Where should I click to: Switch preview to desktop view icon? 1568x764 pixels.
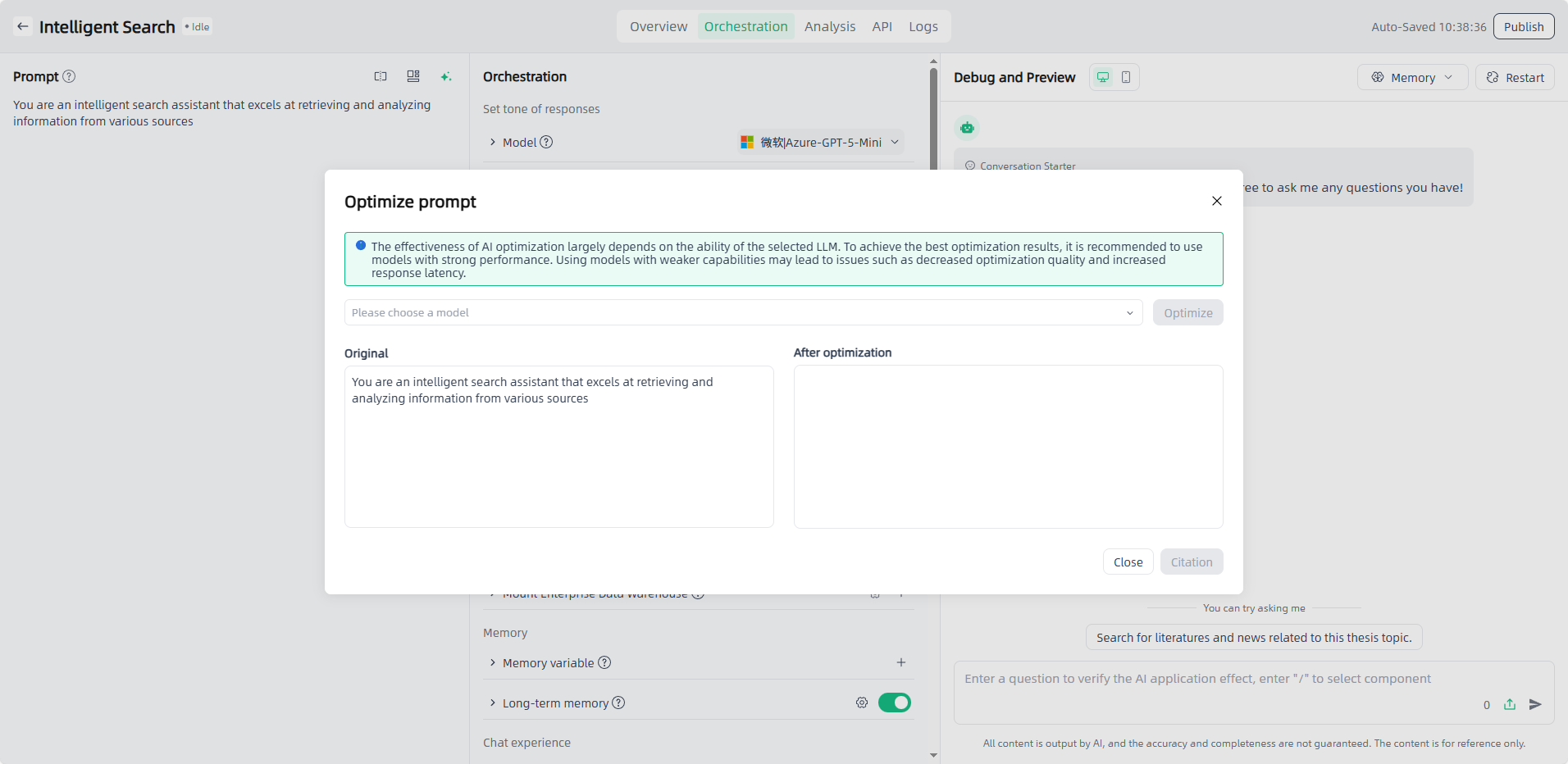pos(1103,77)
